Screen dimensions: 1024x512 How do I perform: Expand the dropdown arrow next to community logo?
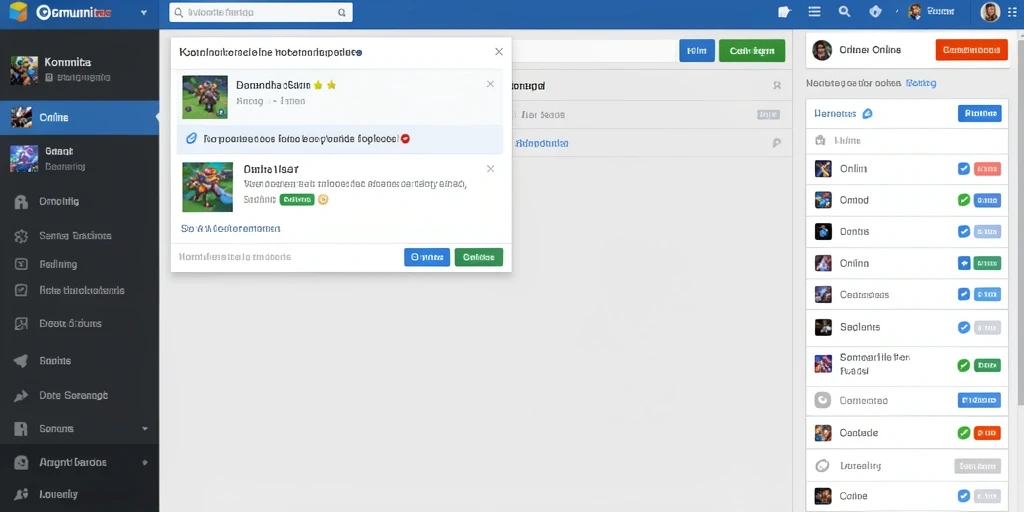coord(144,12)
